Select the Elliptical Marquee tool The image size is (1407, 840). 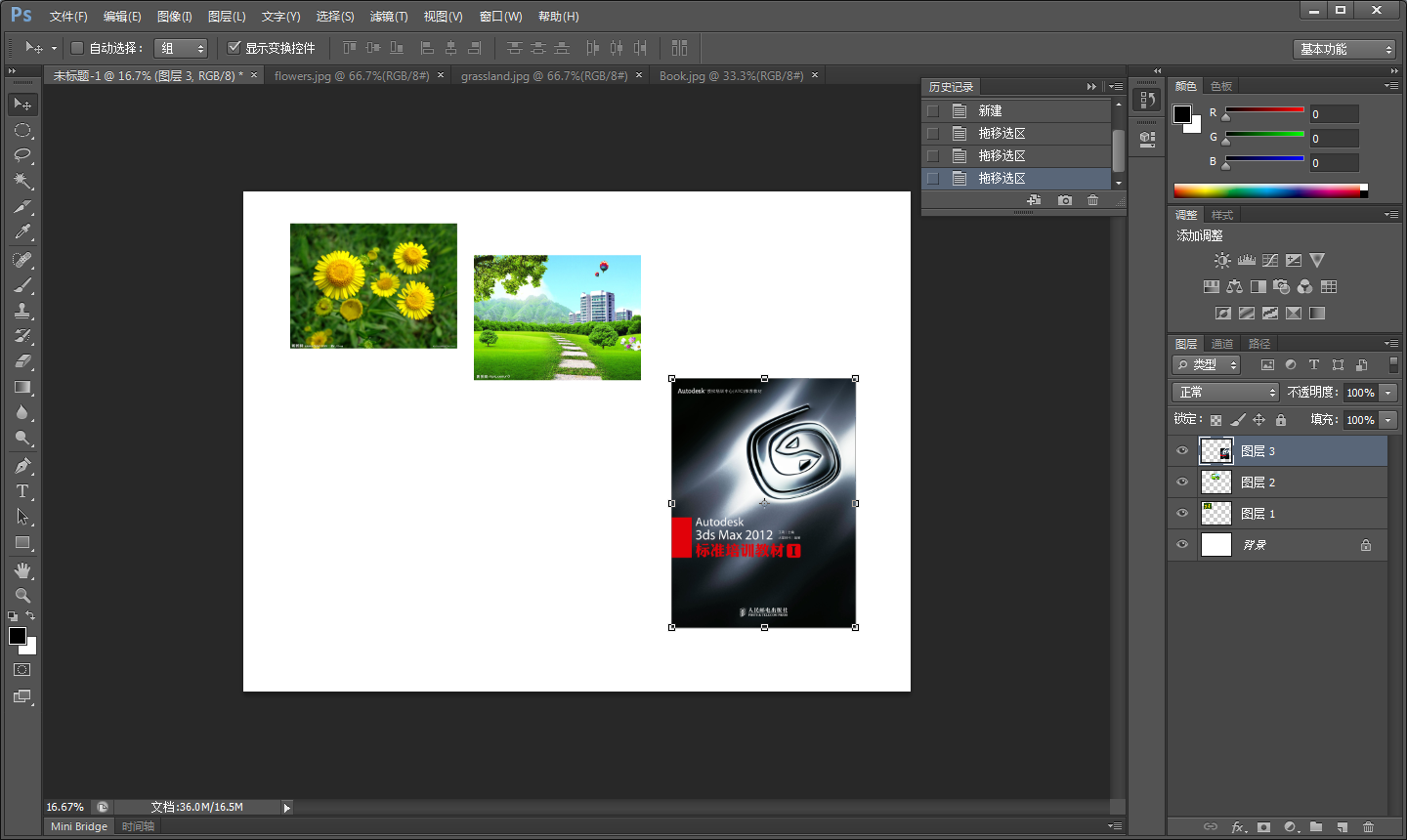tap(22, 130)
